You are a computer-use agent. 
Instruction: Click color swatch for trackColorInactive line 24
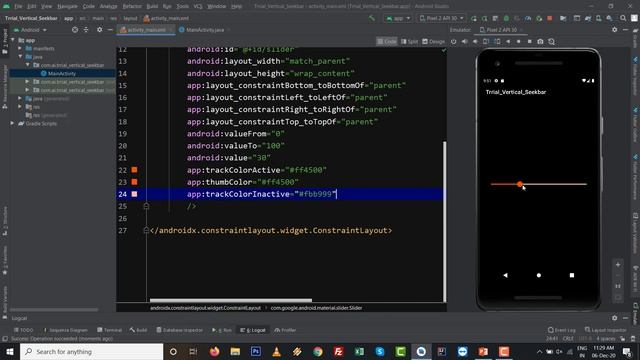click(134, 194)
